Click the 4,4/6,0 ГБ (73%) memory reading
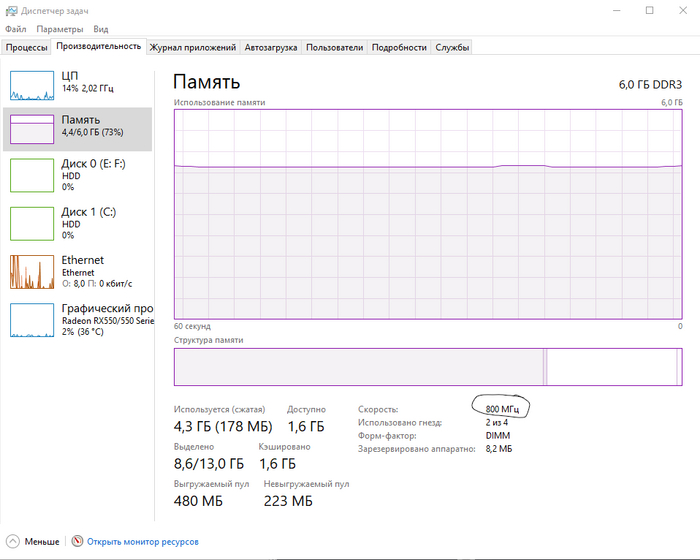 tap(92, 132)
